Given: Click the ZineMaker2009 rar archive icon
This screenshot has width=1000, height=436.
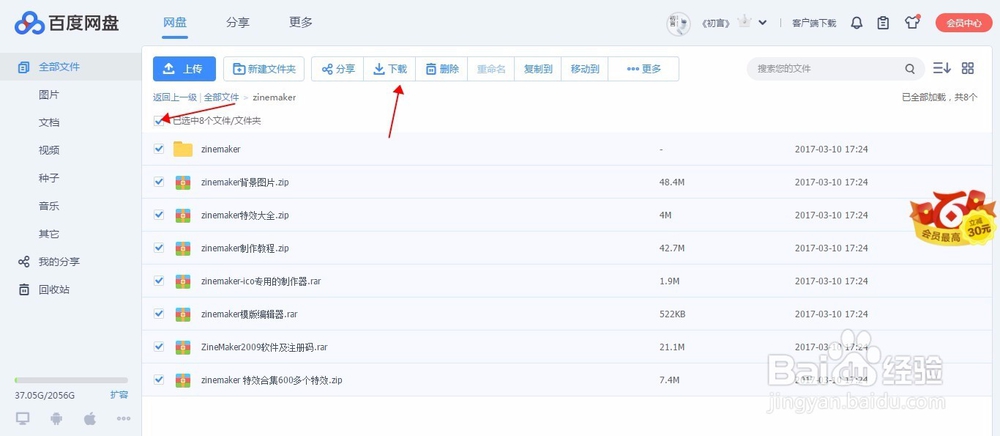Looking at the screenshot, I should coord(183,347).
